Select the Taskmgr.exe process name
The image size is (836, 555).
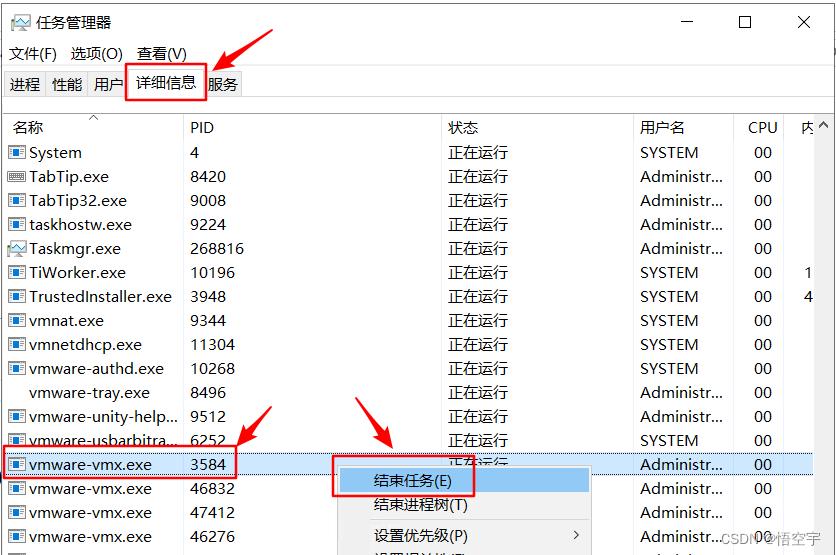75,248
